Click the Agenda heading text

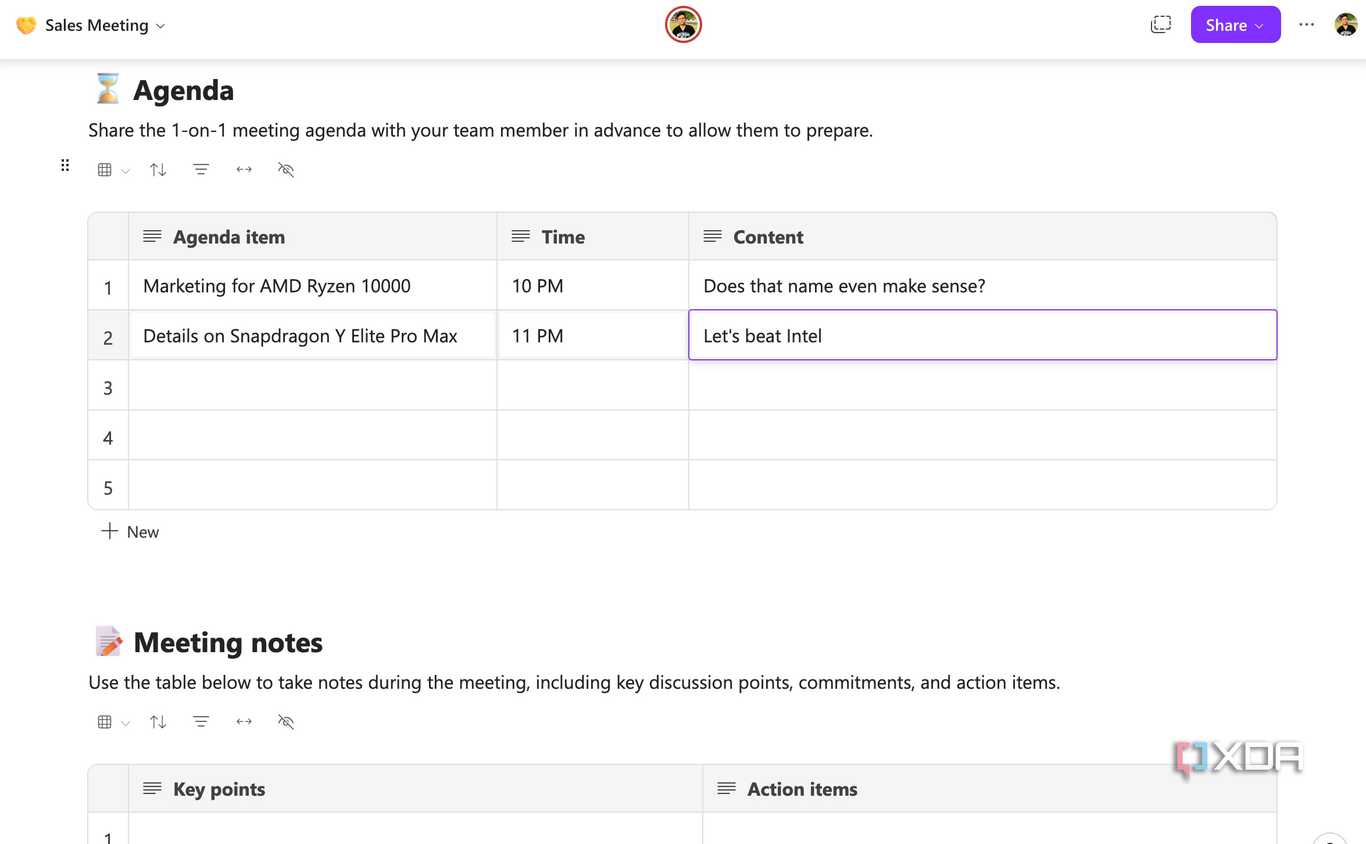click(x=183, y=90)
